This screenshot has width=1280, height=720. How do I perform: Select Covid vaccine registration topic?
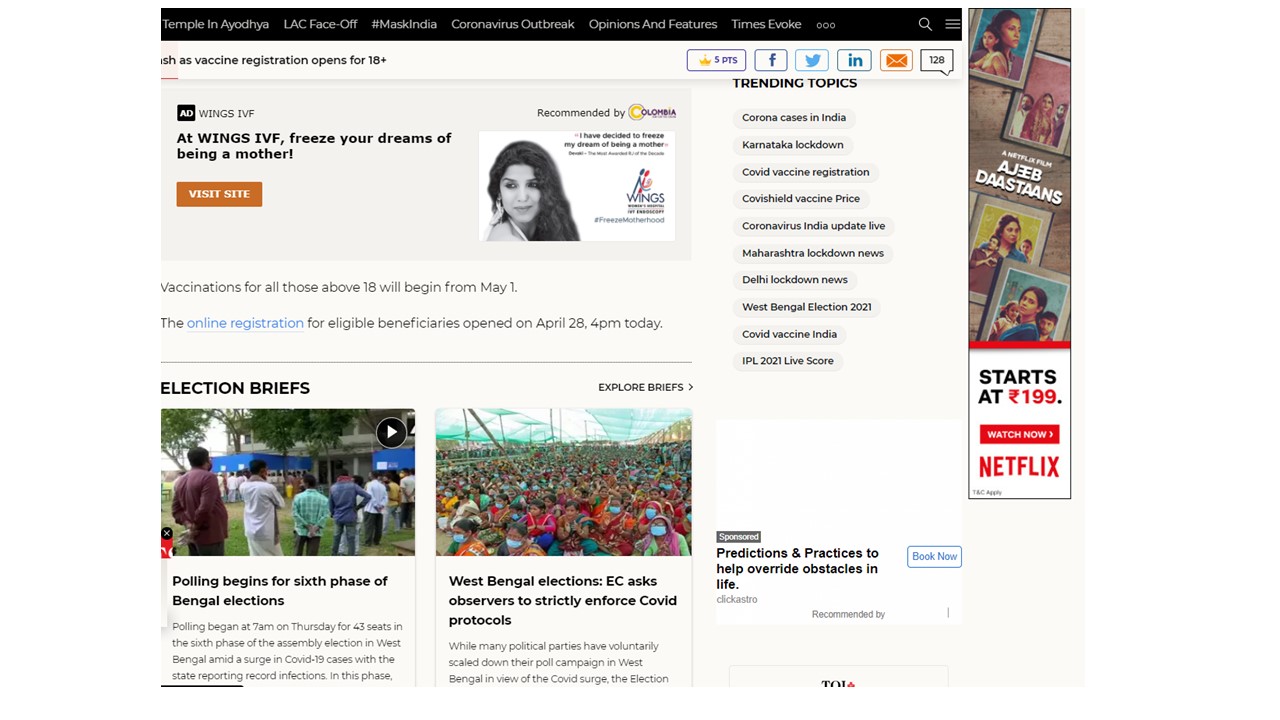coord(806,172)
